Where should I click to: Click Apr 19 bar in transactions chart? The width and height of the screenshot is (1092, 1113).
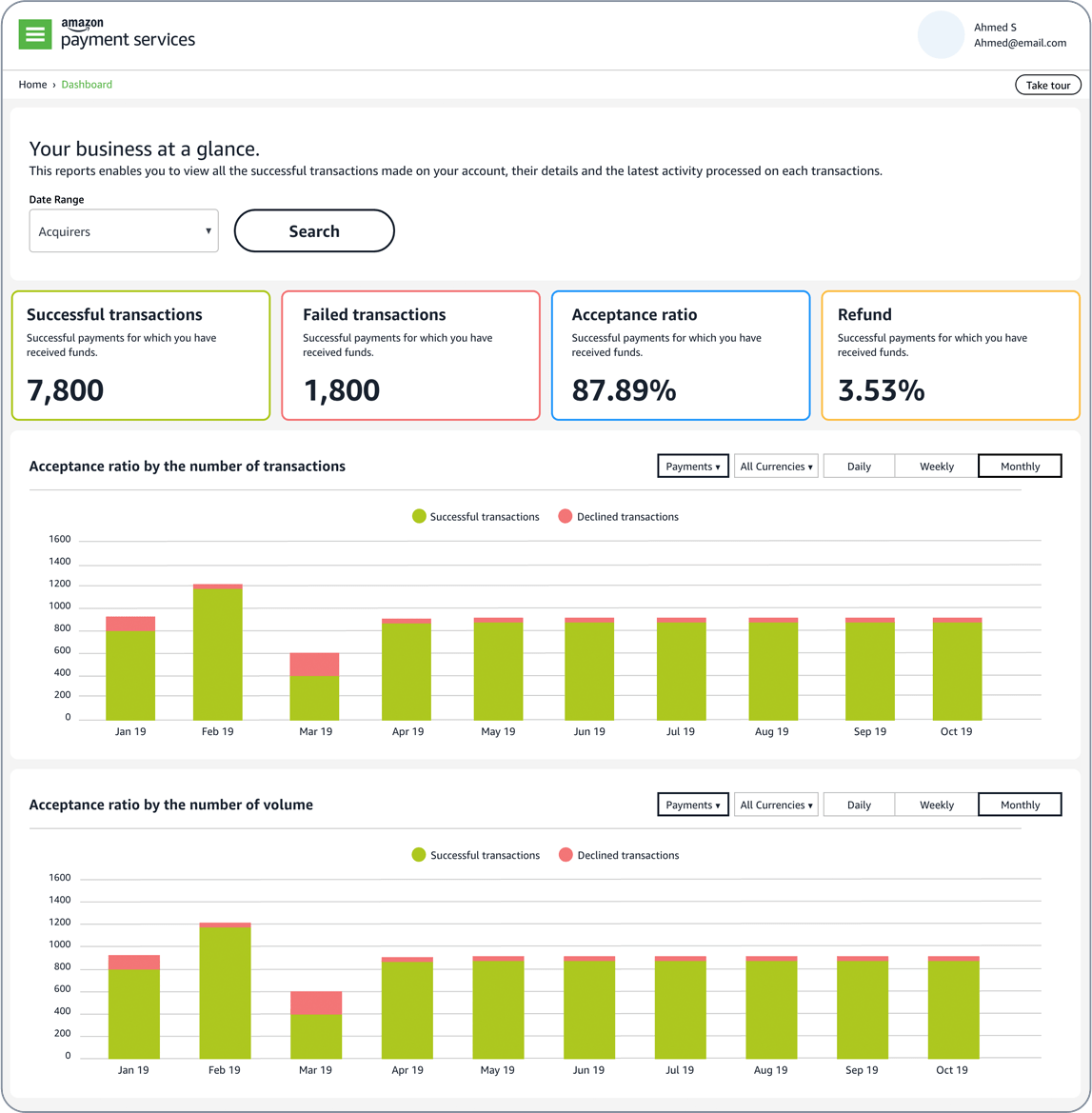[407, 669]
